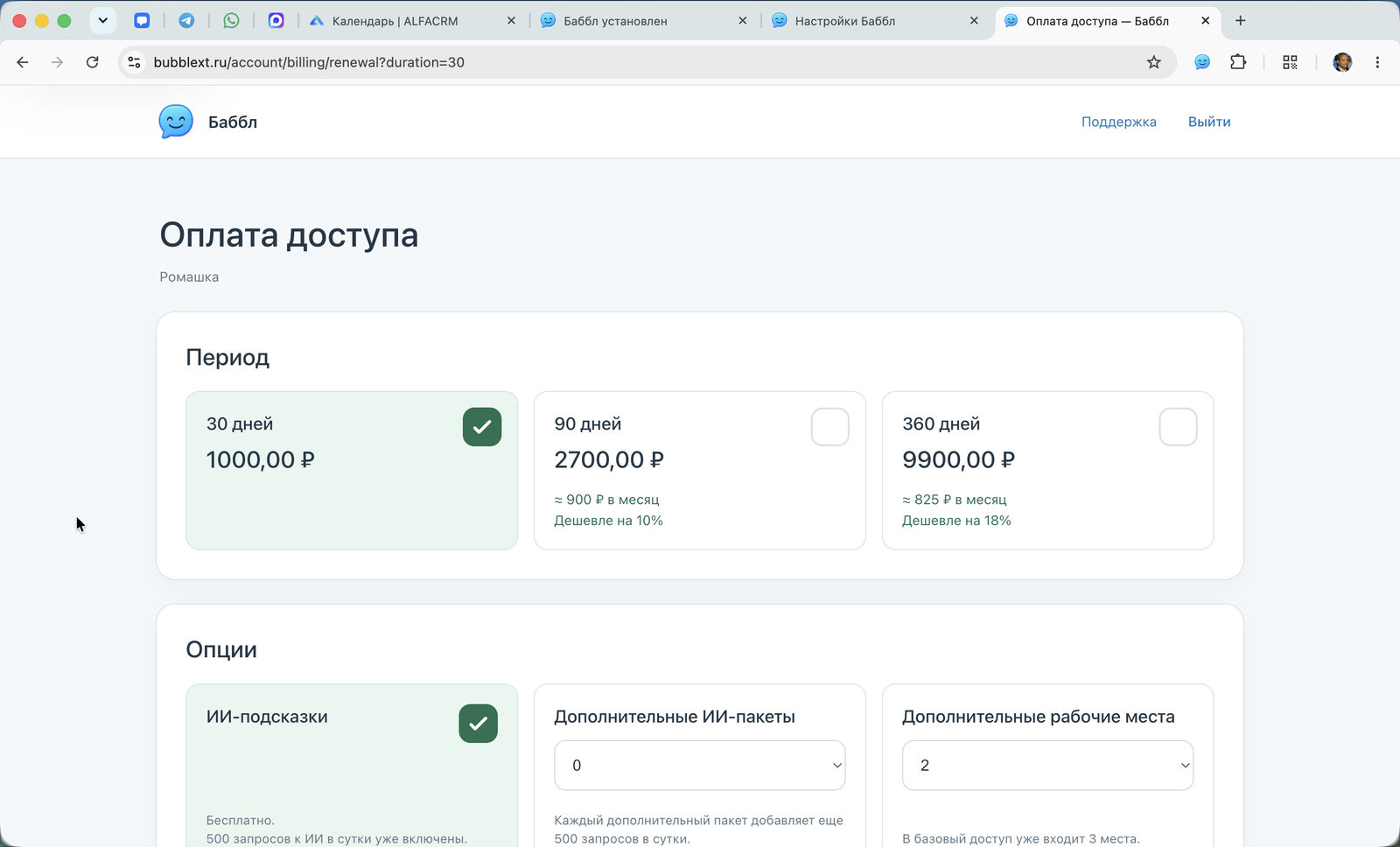
Task: Click the QR code toolbar icon
Action: 1290,62
